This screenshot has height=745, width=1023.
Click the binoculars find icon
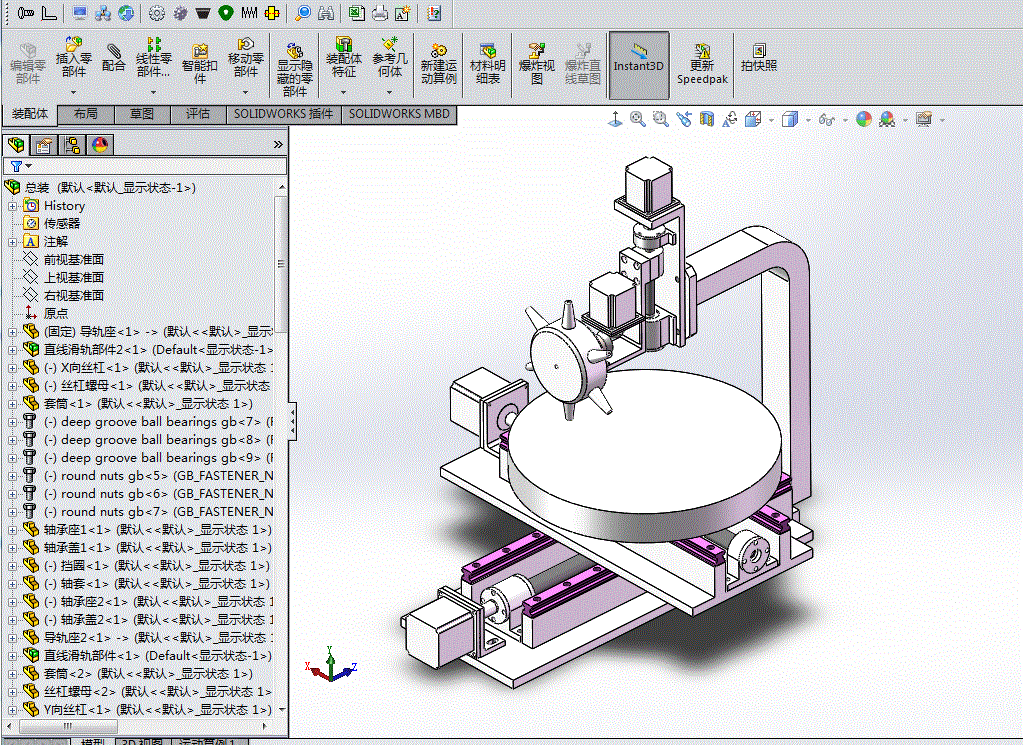[326, 13]
